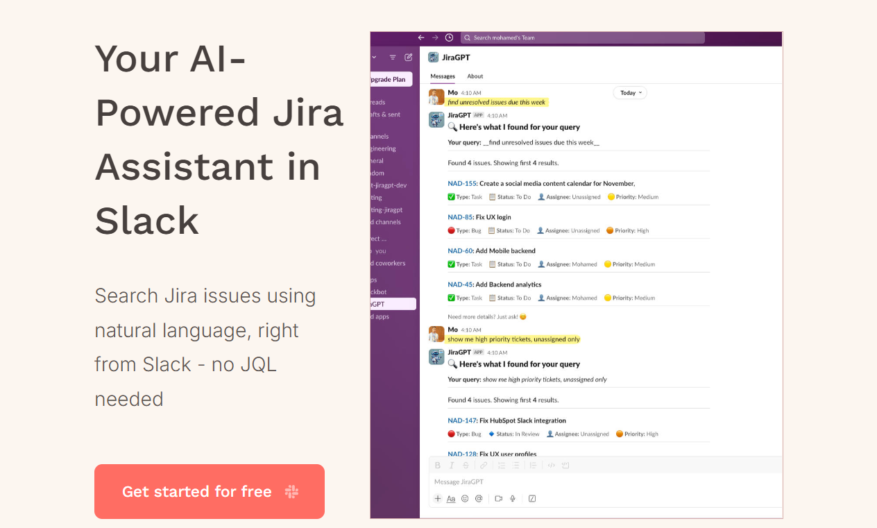Screen dimensions: 877x528
Task: Click 'Add Mobile backend' issue title
Action: (506, 251)
